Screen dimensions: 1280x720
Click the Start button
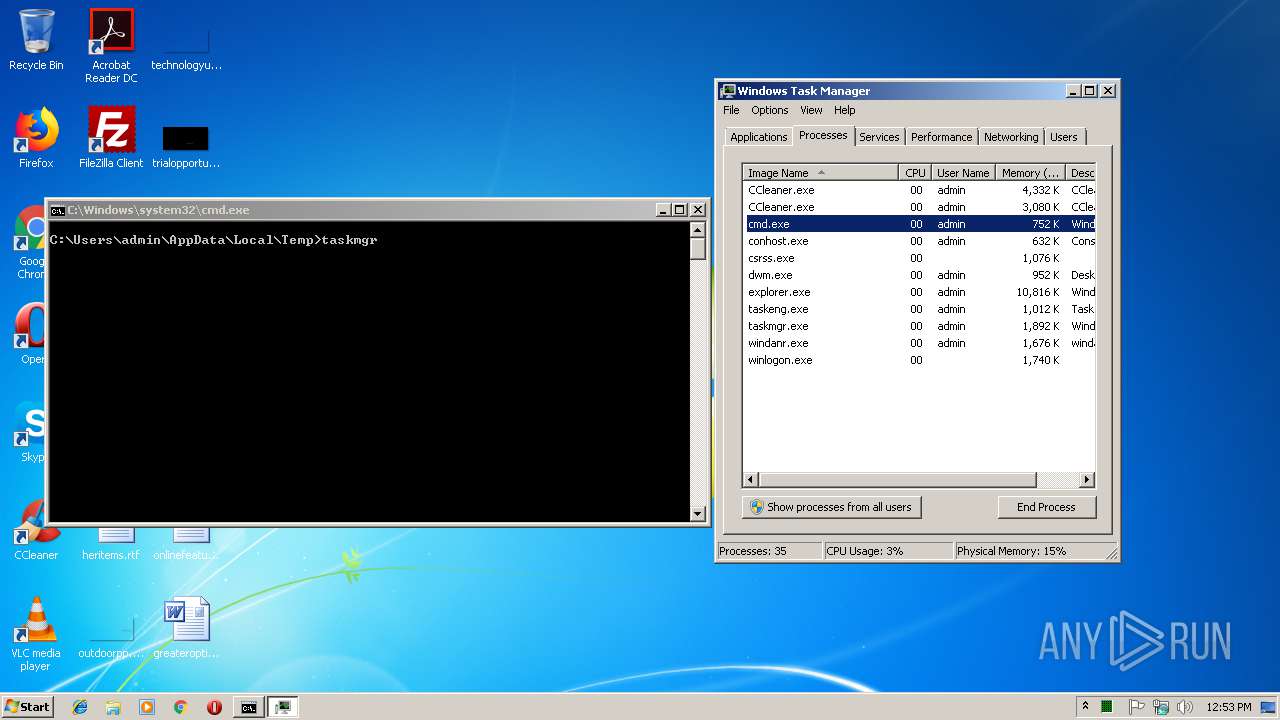[x=27, y=706]
